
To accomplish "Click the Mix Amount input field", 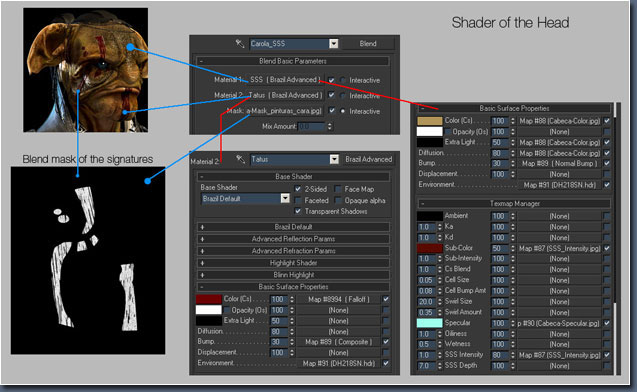I will click(x=312, y=126).
